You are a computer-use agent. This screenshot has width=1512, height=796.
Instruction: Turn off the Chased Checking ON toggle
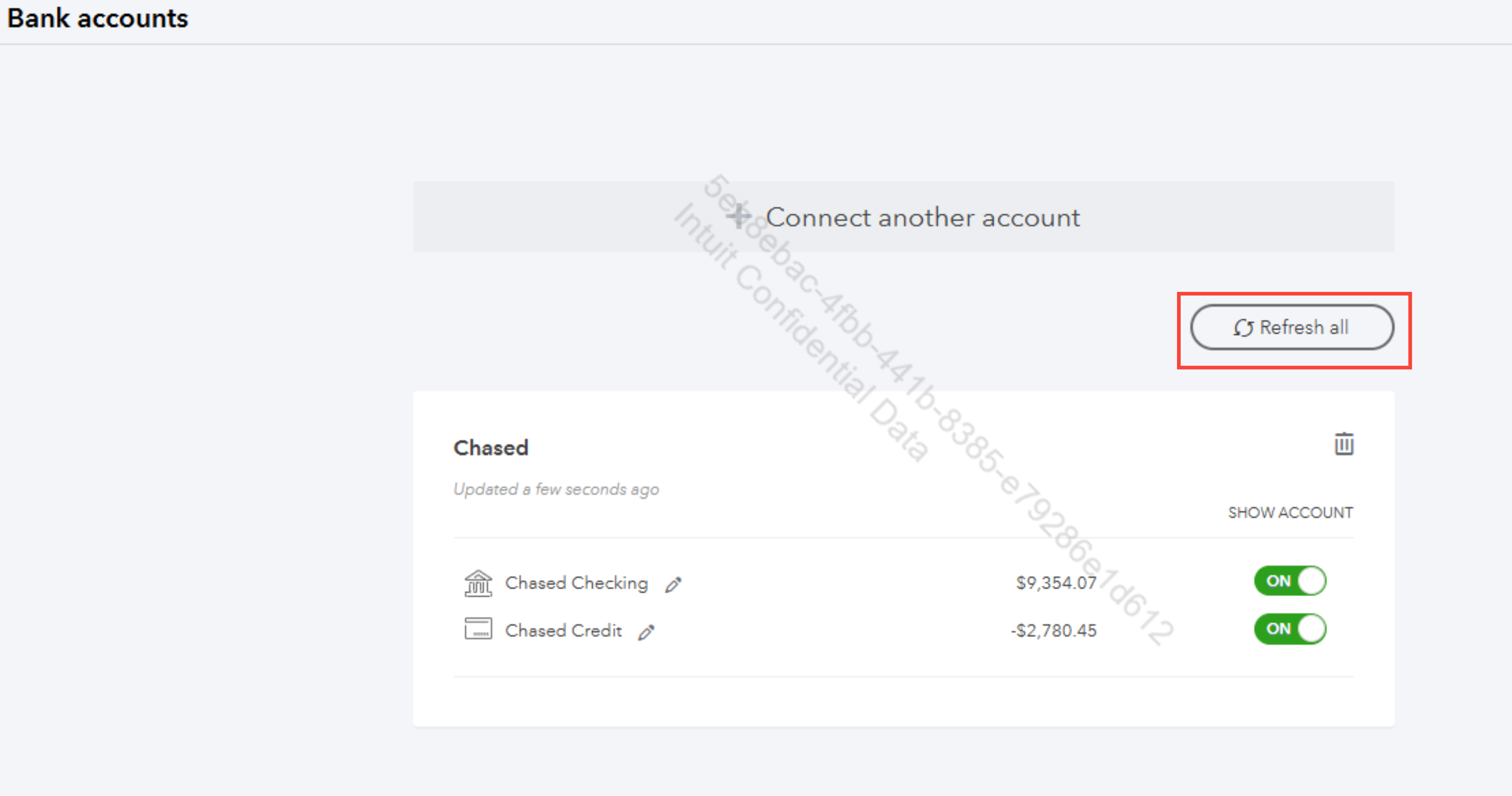point(1290,581)
